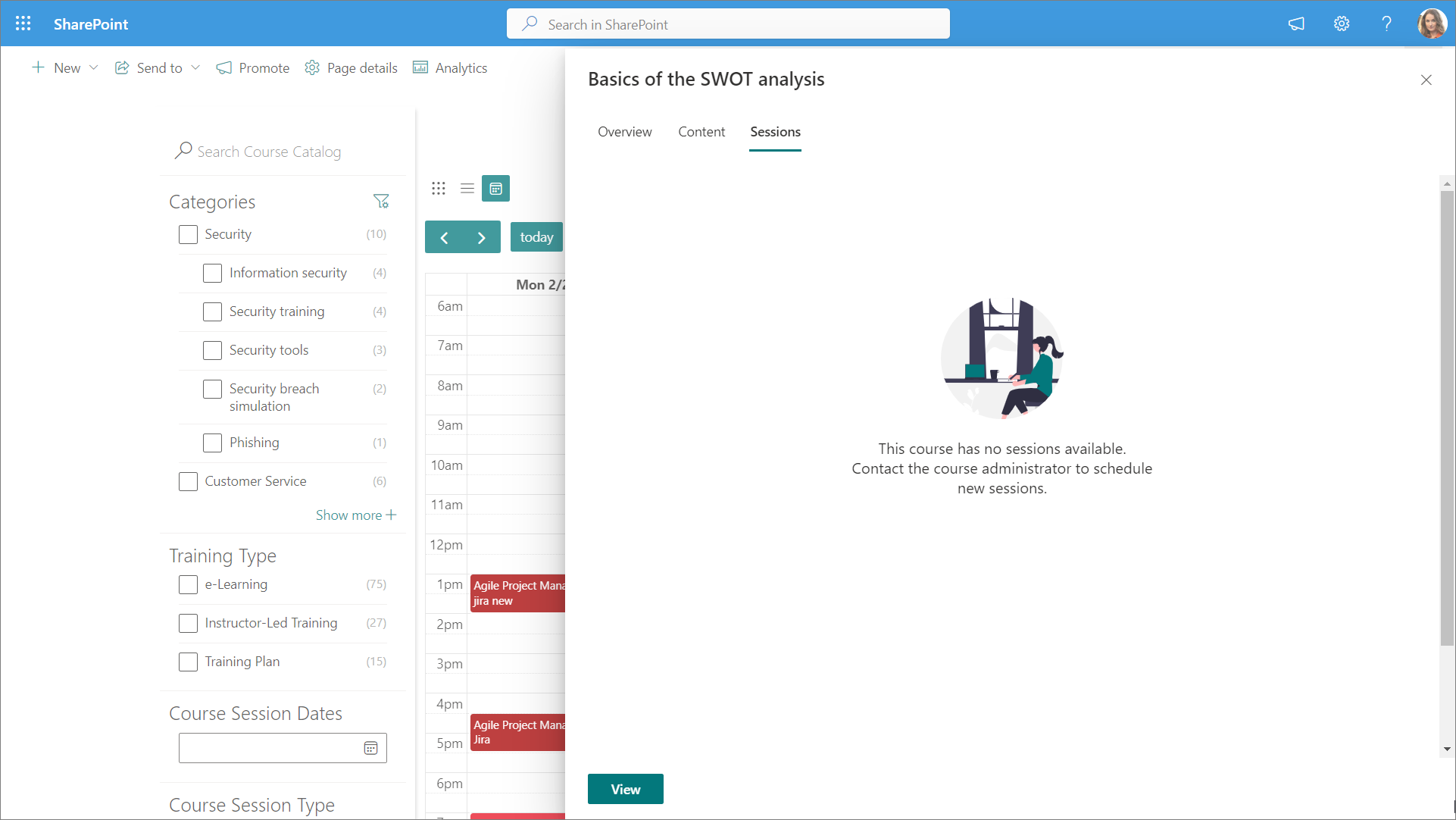1456x820 pixels.
Task: Switch to grid tile view
Action: (x=439, y=188)
